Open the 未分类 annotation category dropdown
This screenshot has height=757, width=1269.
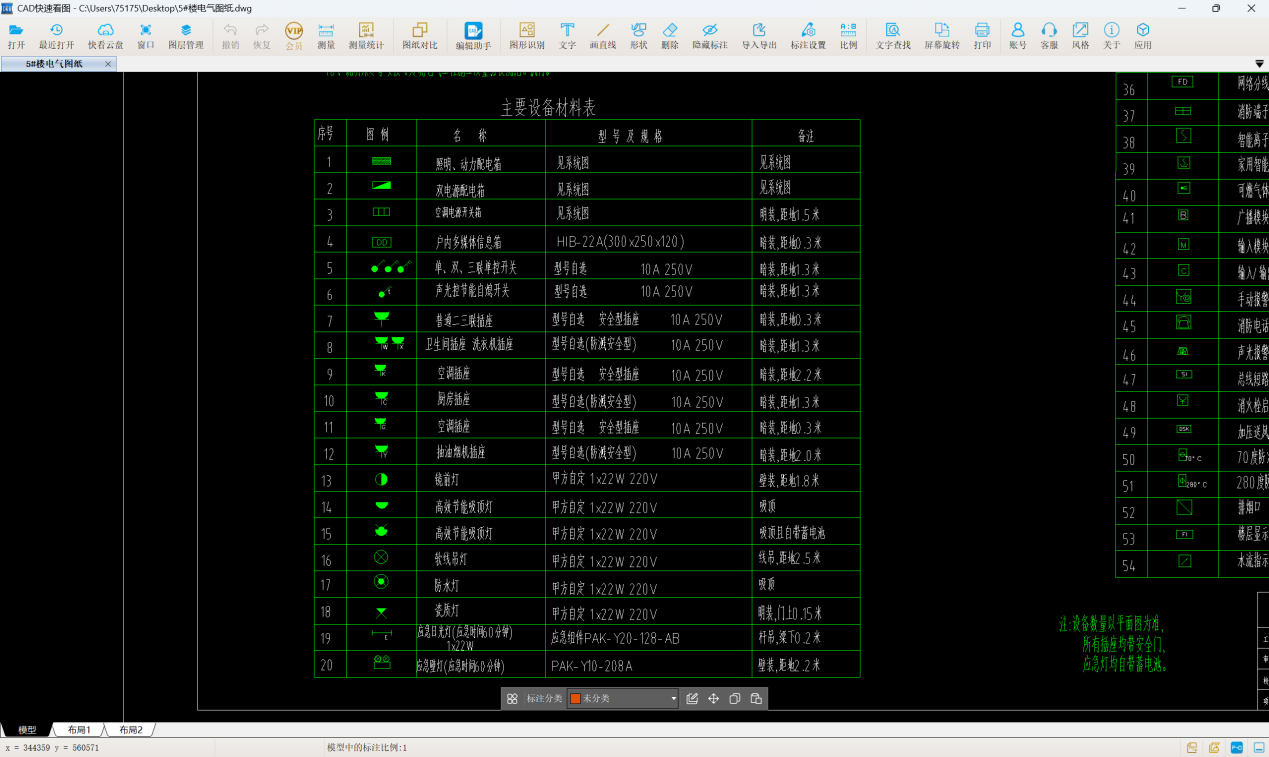click(623, 699)
